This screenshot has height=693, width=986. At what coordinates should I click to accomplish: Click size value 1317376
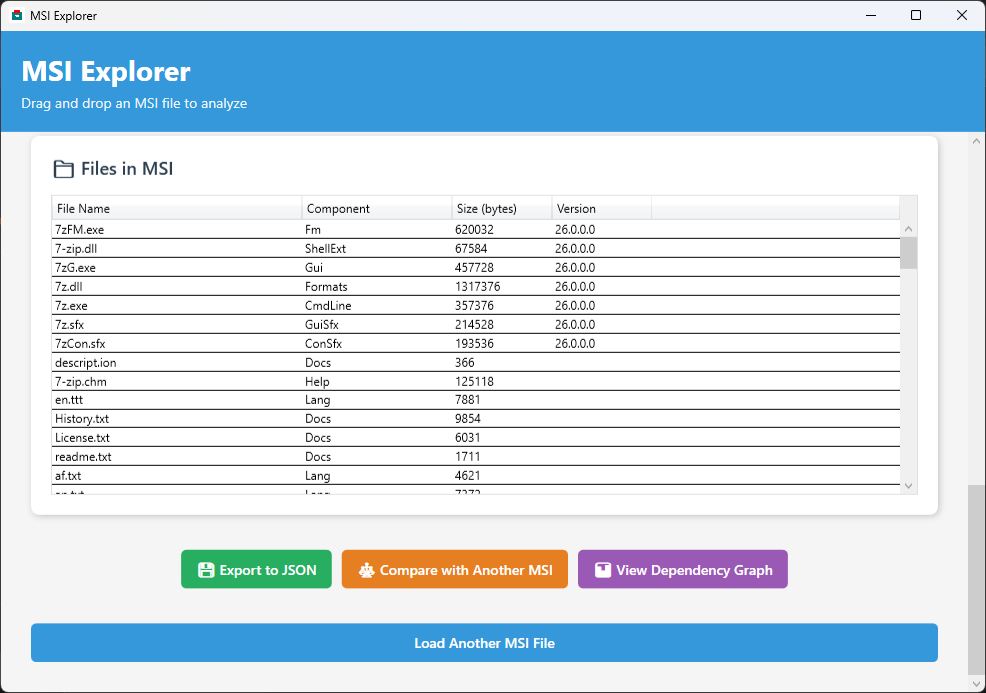pyautogui.click(x=477, y=286)
